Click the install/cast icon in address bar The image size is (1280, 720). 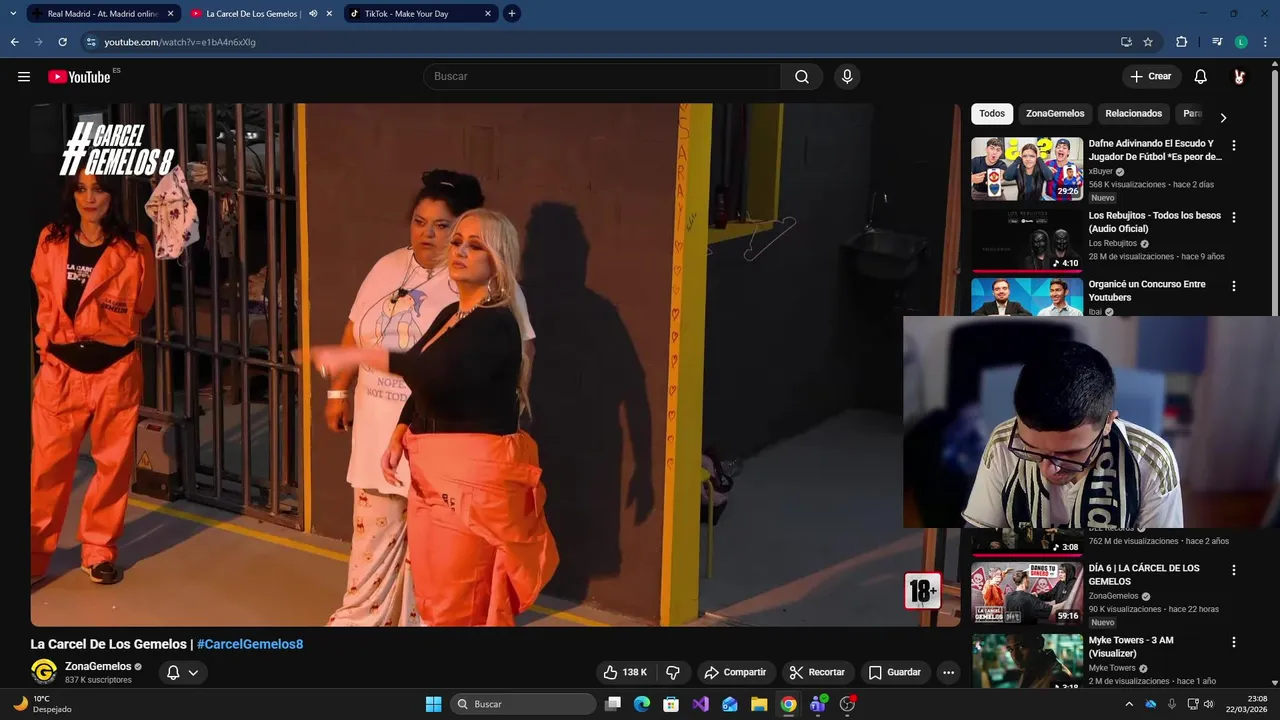pos(1126,42)
